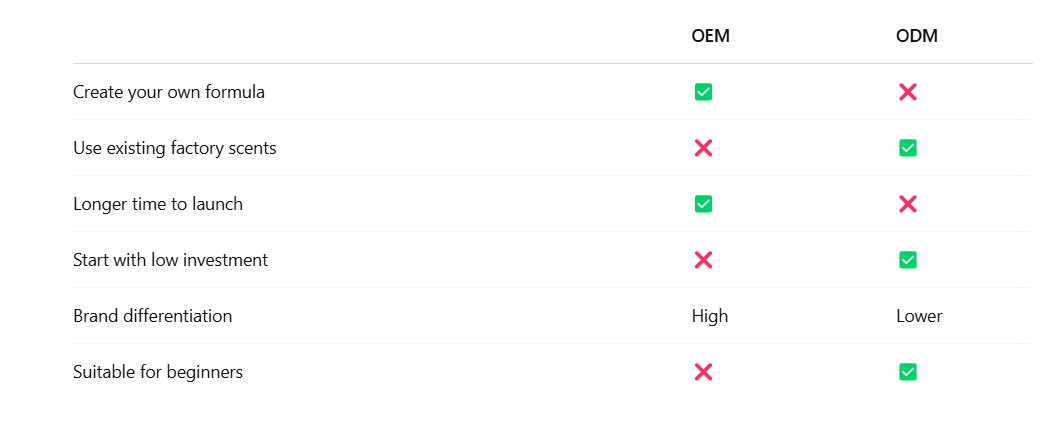Click OEM green check for Create your own formula
This screenshot has width=1045, height=431.
703,92
